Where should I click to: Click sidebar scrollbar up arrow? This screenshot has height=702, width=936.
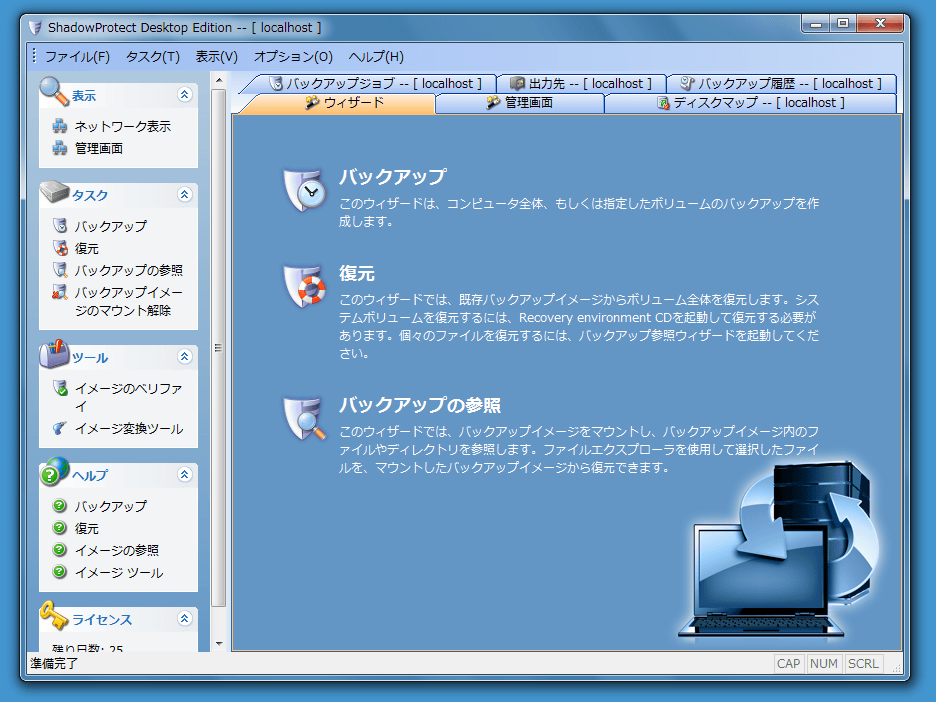(219, 79)
